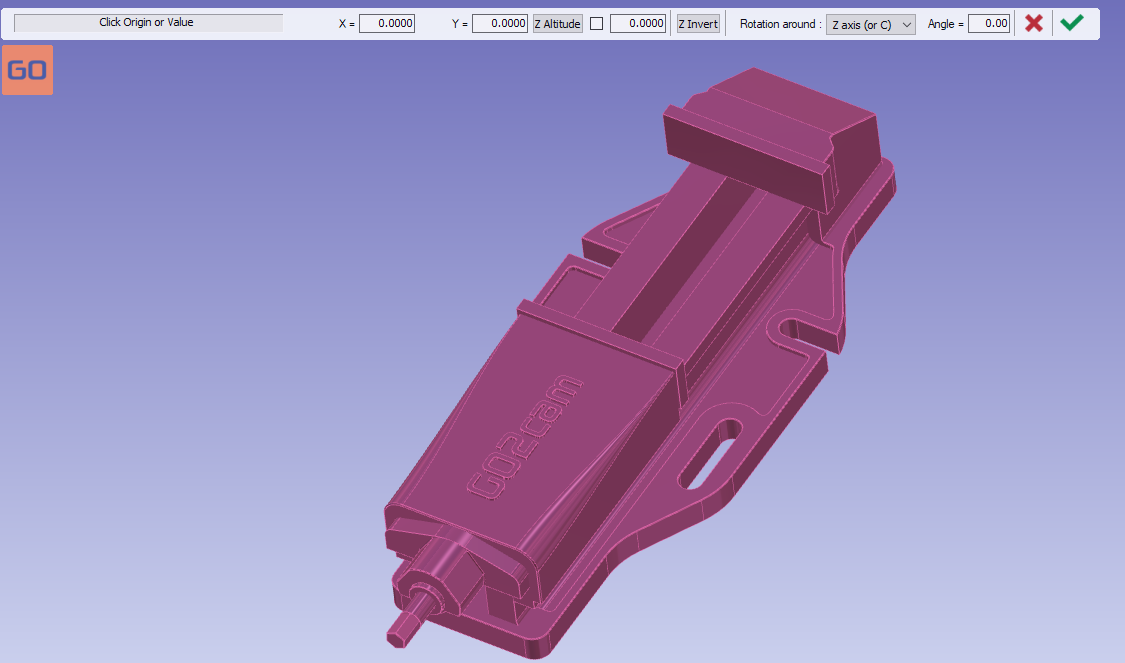This screenshot has width=1125, height=663.
Task: Cancel with the red X icon
Action: (x=1034, y=23)
